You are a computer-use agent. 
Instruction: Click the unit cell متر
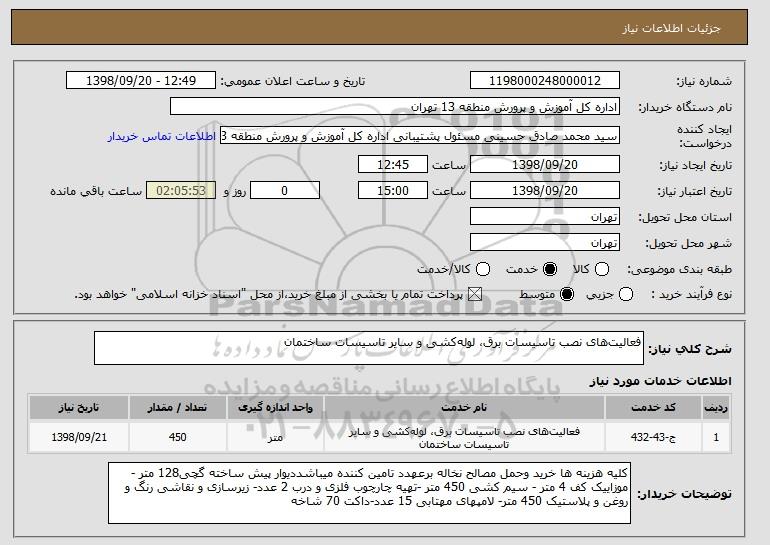275,437
